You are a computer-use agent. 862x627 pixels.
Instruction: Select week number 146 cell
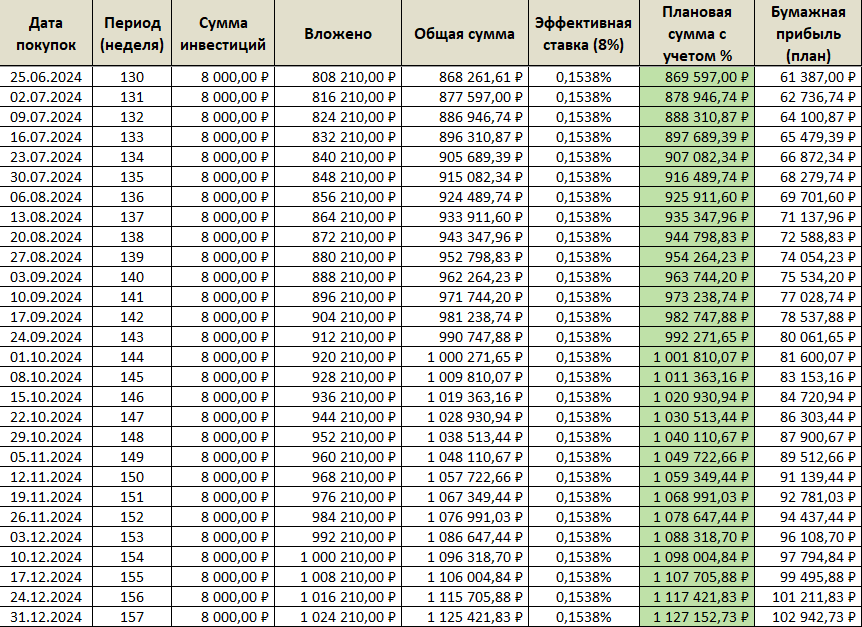click(132, 397)
